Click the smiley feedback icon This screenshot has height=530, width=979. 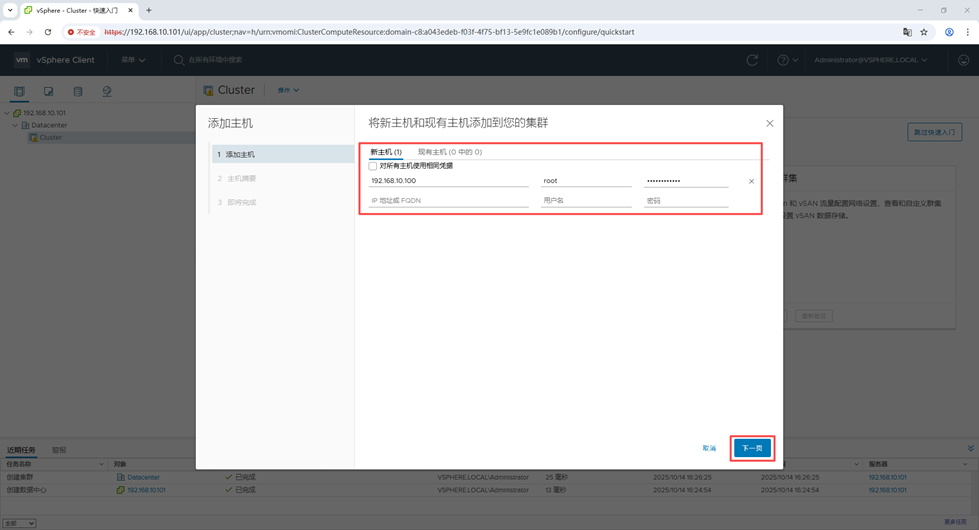[963, 60]
